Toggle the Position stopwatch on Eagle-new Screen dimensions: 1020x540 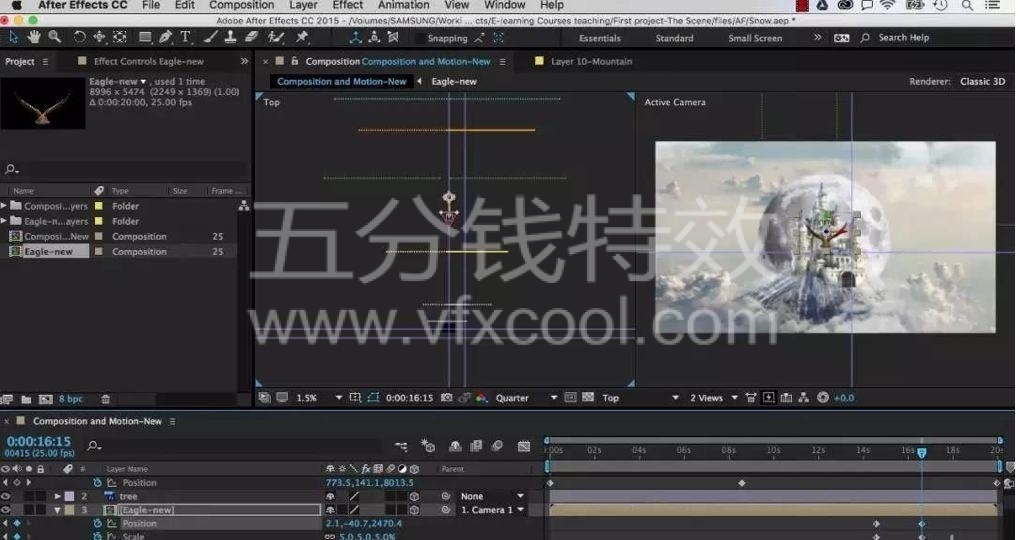pos(98,523)
